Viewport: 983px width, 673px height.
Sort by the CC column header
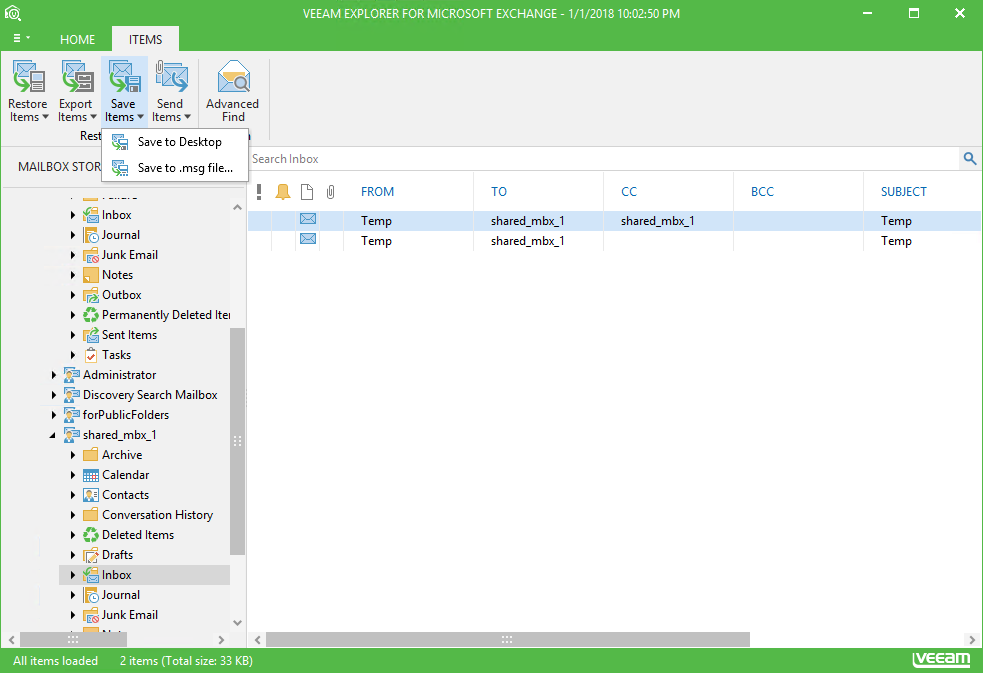629,192
